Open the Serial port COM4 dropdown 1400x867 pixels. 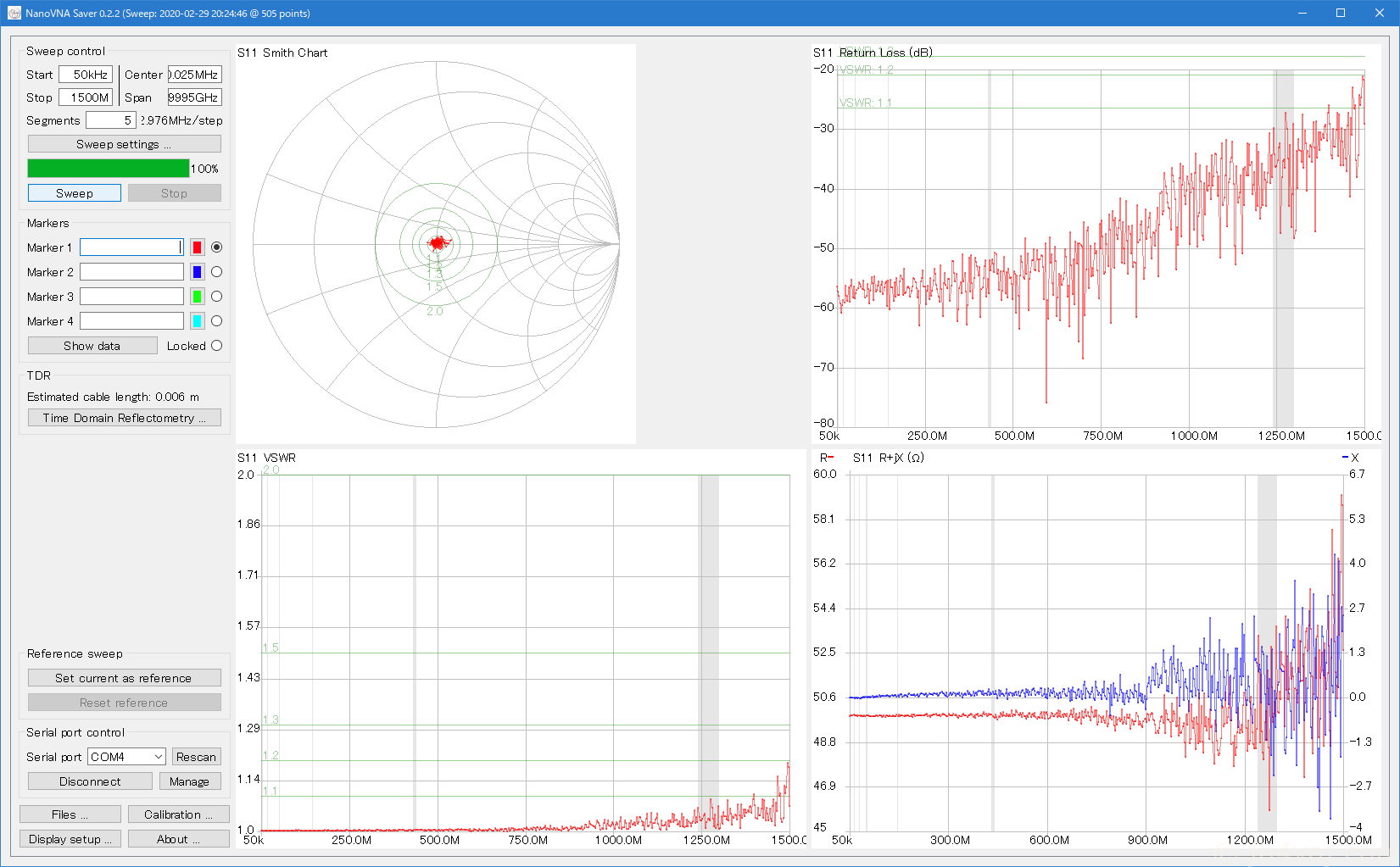click(x=126, y=757)
